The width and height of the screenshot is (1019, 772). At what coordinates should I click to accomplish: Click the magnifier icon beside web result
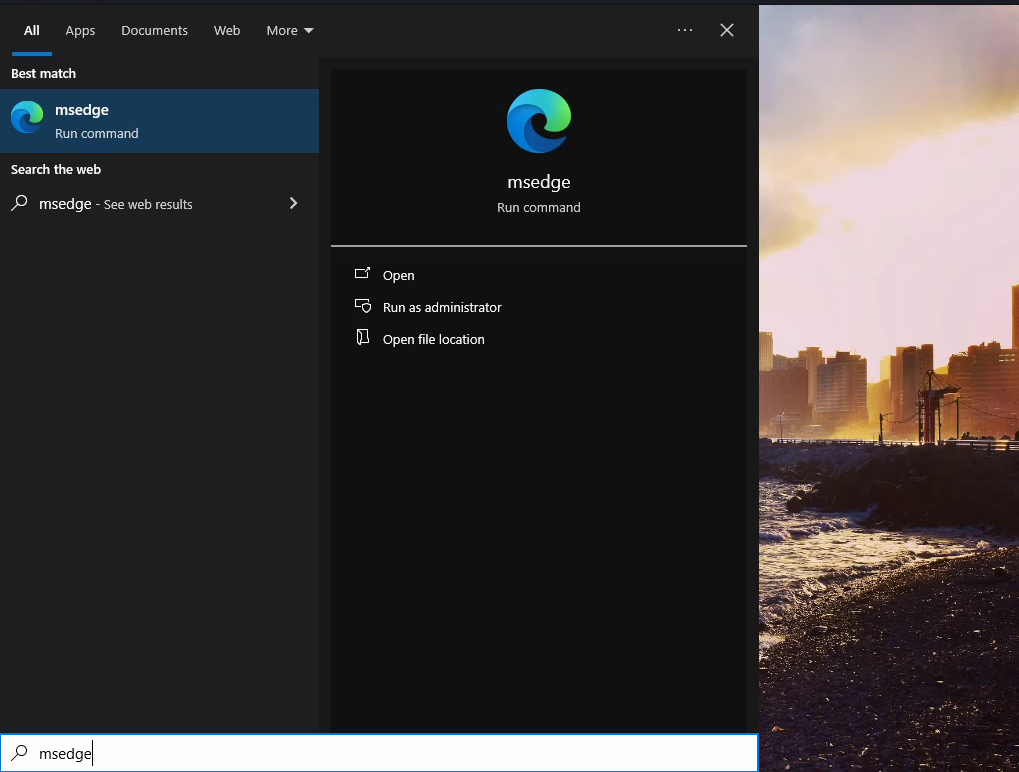tap(19, 203)
